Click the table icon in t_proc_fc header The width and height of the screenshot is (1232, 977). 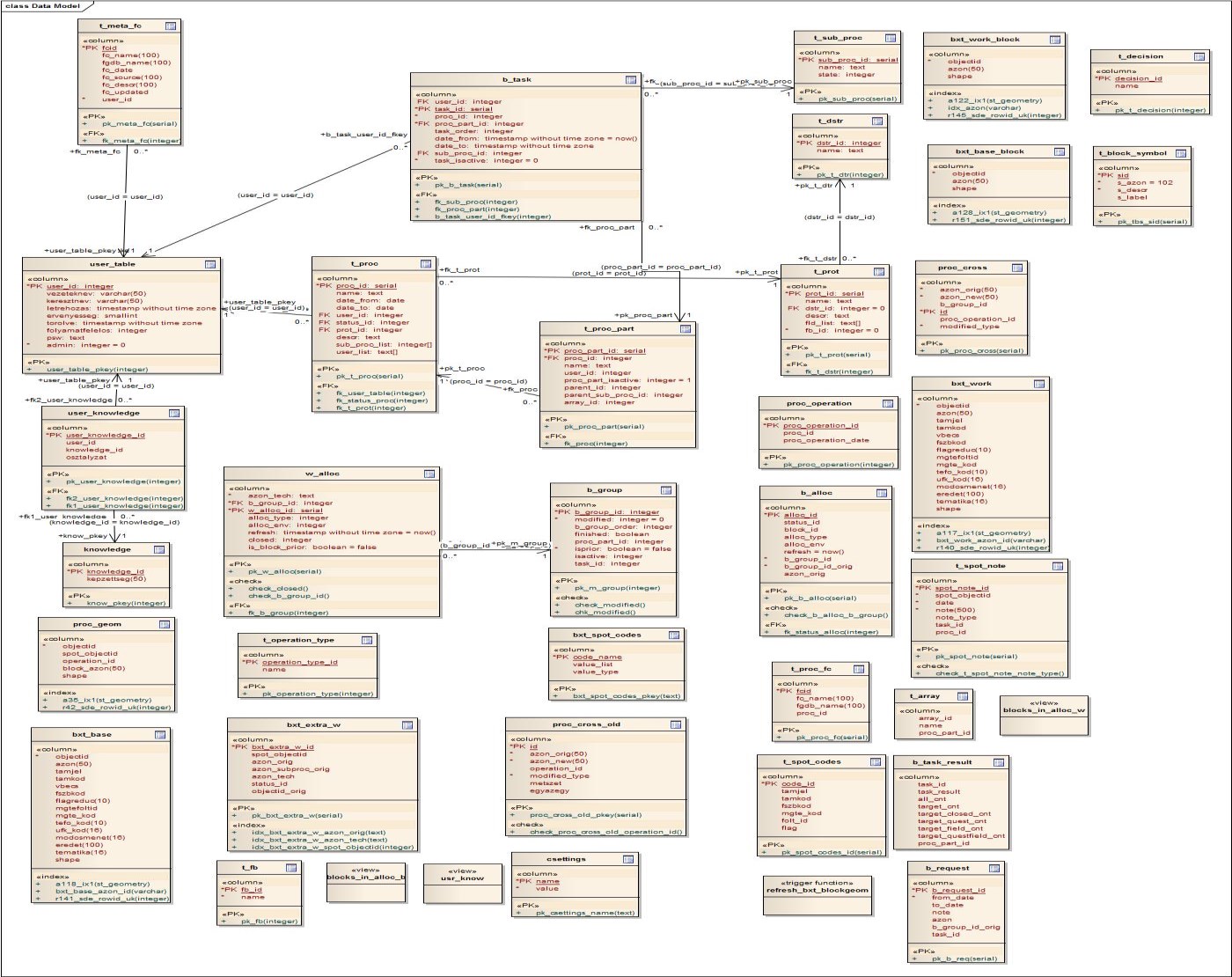tap(857, 669)
